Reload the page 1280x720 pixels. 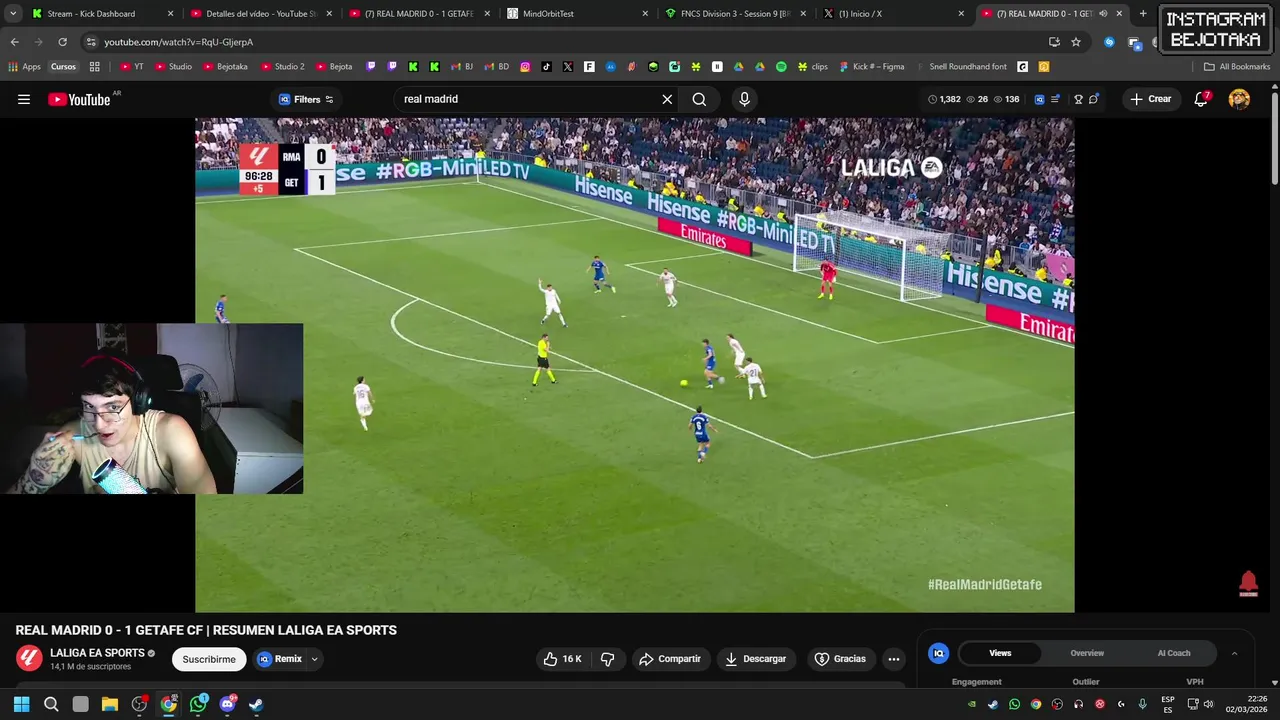(62, 42)
